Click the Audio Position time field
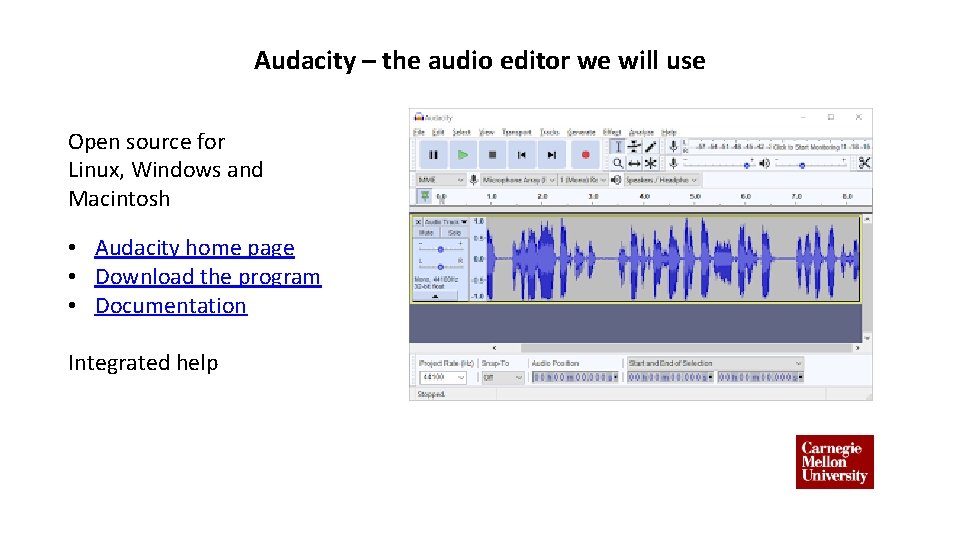This screenshot has height=540, width=960. 575,377
